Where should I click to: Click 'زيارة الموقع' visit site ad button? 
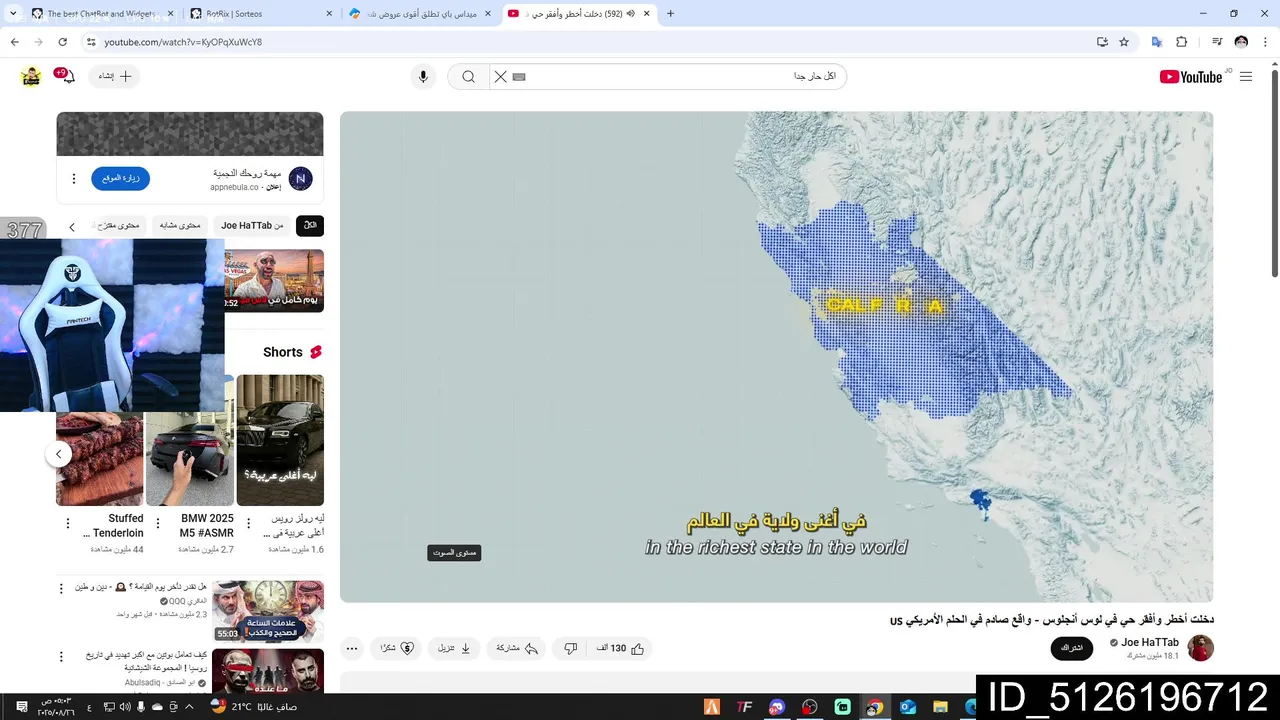[x=121, y=179]
